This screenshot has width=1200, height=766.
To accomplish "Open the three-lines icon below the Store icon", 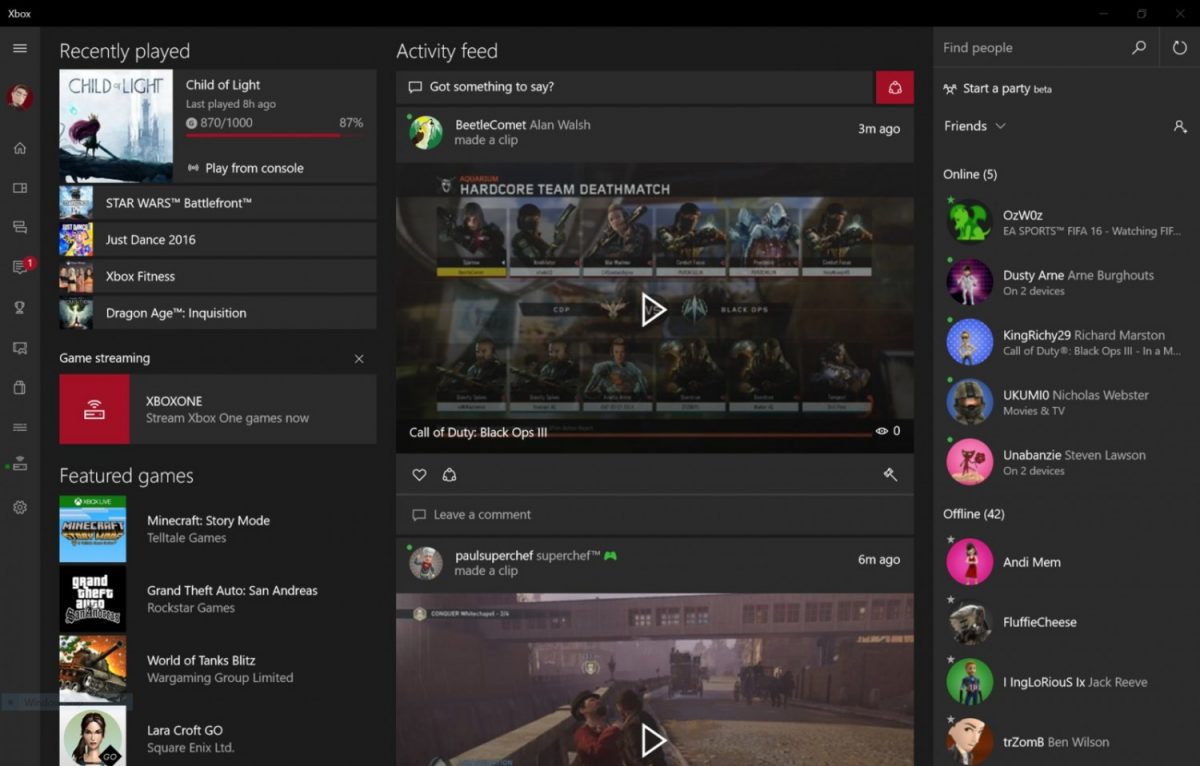I will (x=20, y=427).
